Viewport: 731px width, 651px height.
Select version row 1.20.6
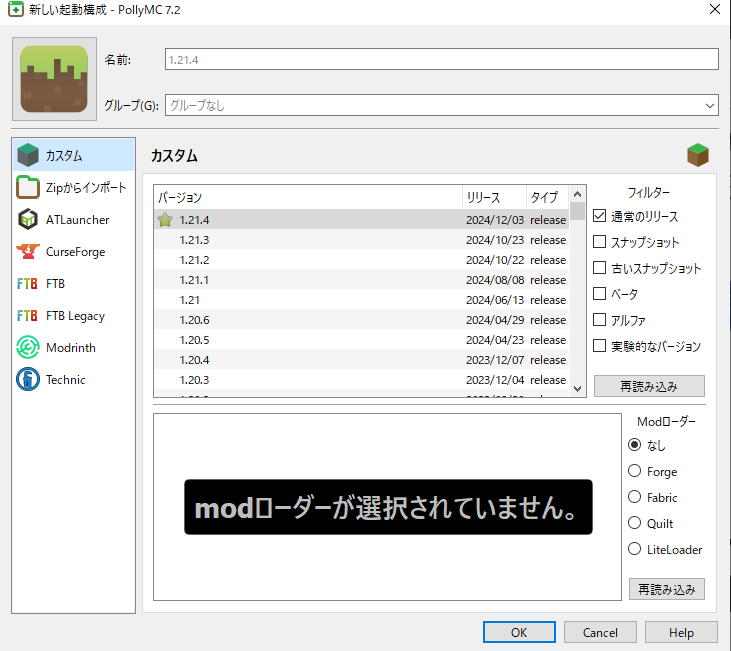(361, 320)
